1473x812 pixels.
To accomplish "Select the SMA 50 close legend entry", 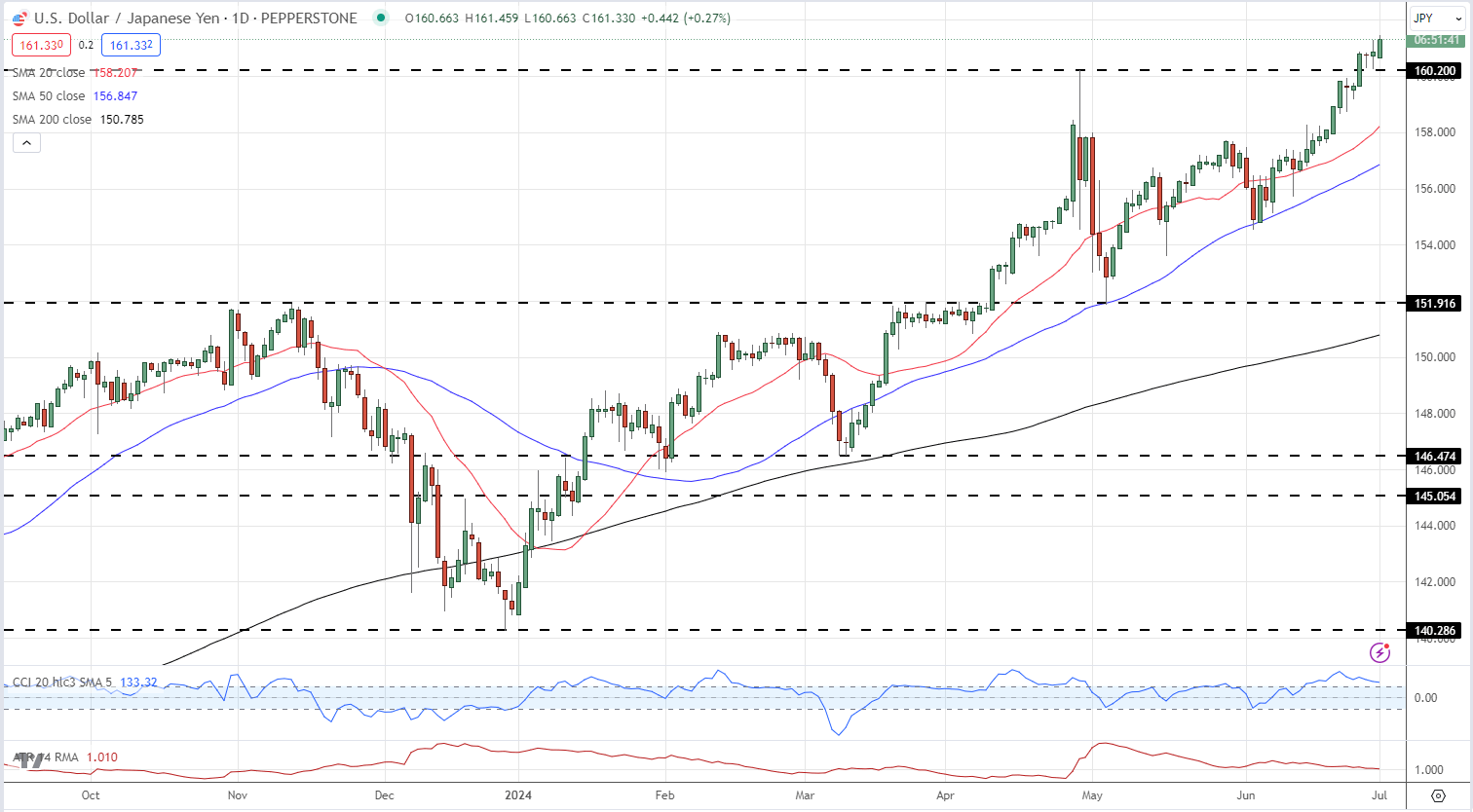I will tap(75, 96).
